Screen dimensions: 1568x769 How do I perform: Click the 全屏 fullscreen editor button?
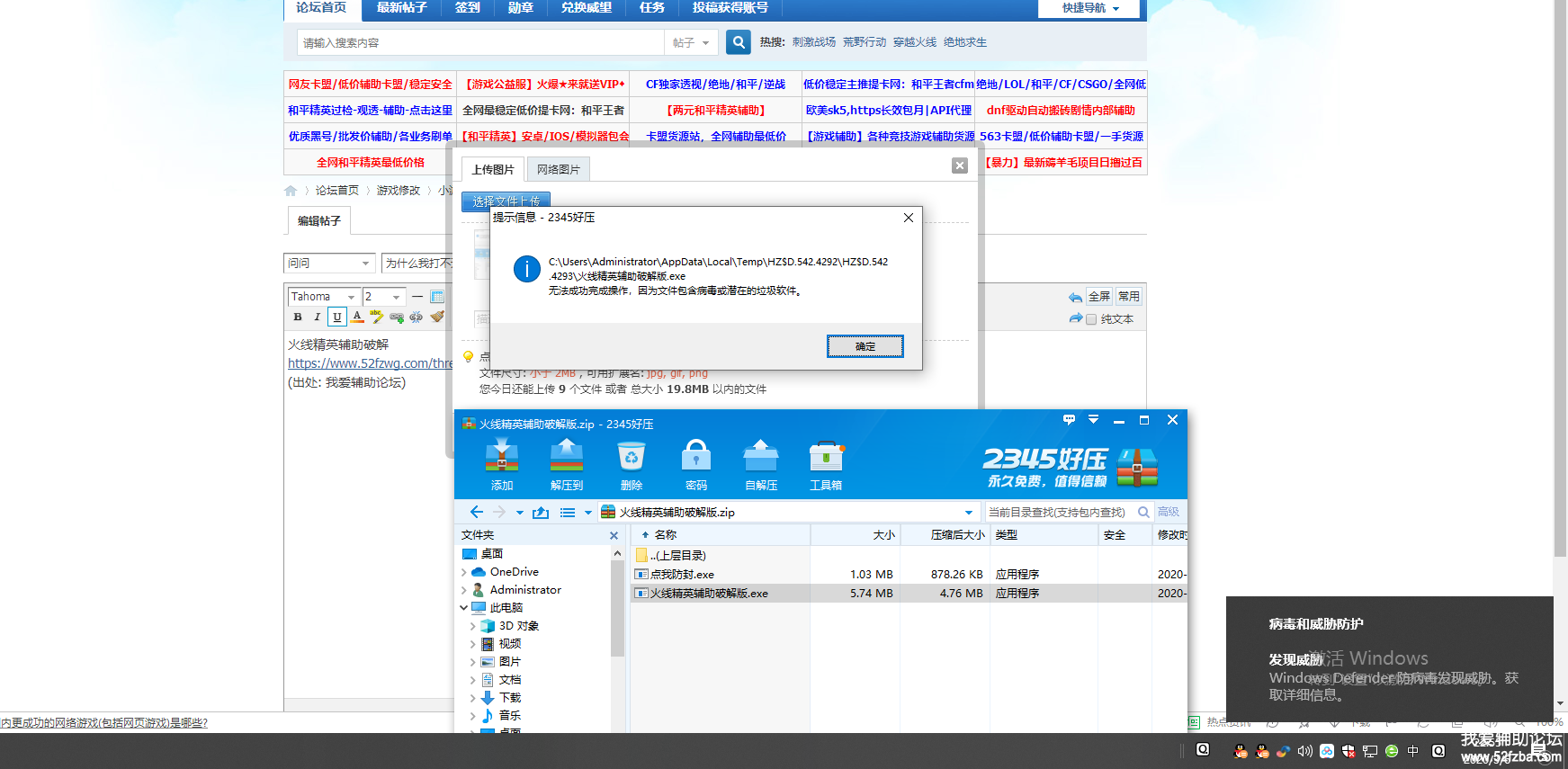click(1099, 297)
